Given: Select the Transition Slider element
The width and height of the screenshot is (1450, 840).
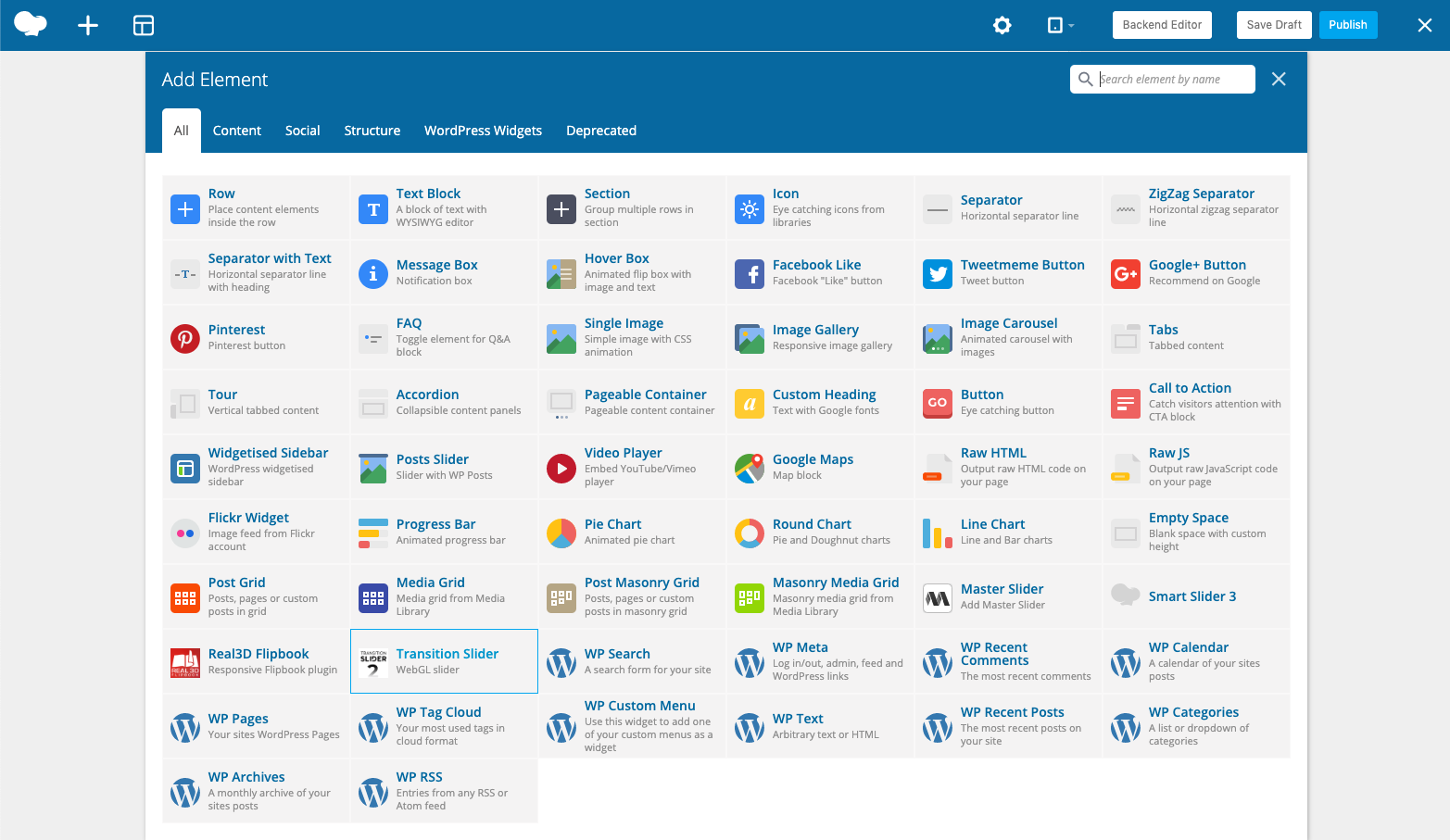Looking at the screenshot, I should (444, 661).
